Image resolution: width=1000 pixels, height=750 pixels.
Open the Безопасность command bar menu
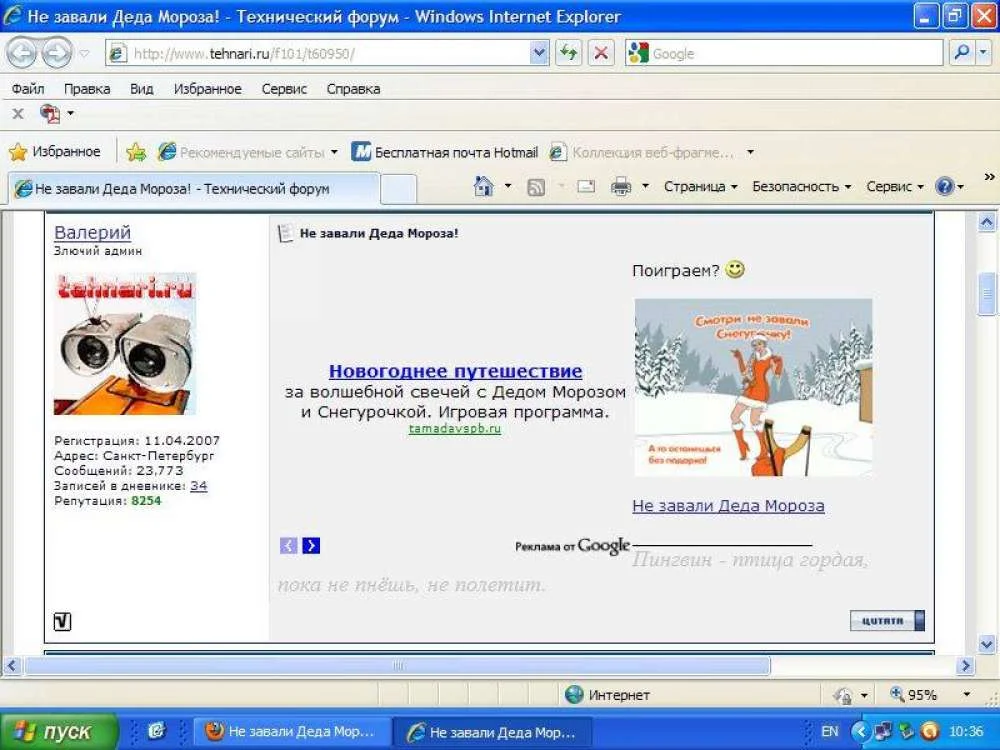(x=801, y=186)
